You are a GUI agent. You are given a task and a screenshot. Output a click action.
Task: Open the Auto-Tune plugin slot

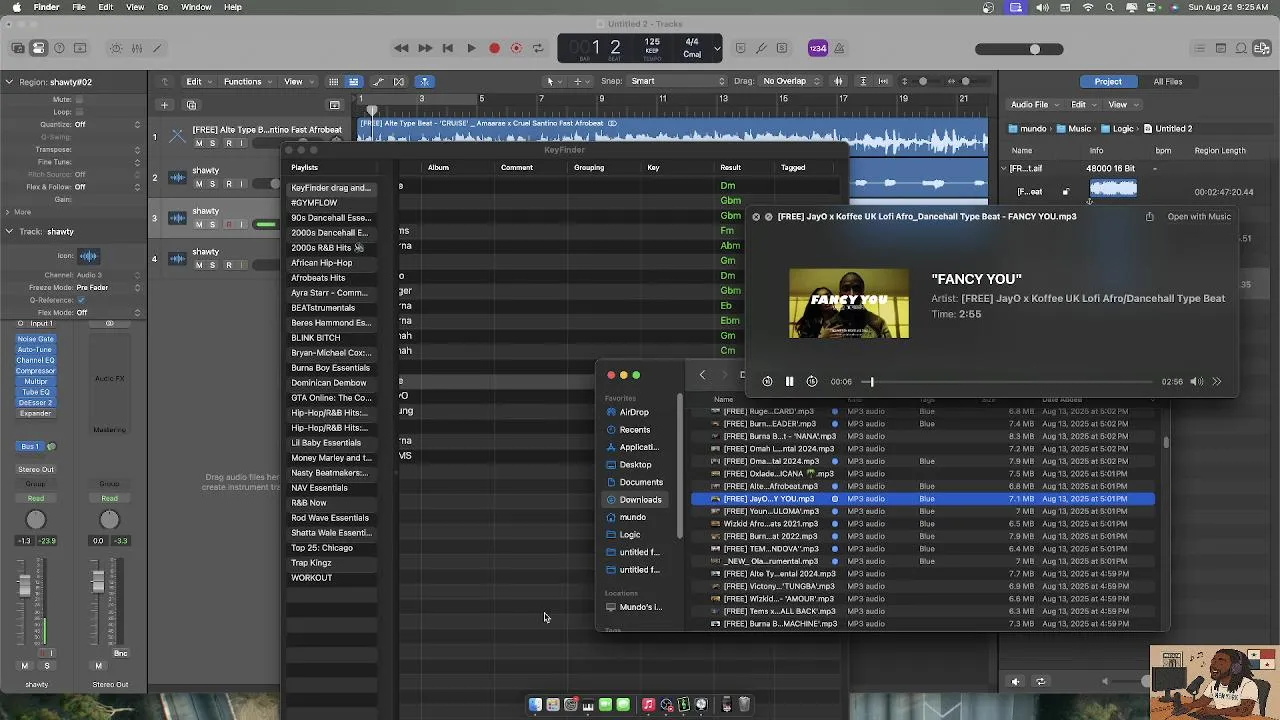click(35, 350)
